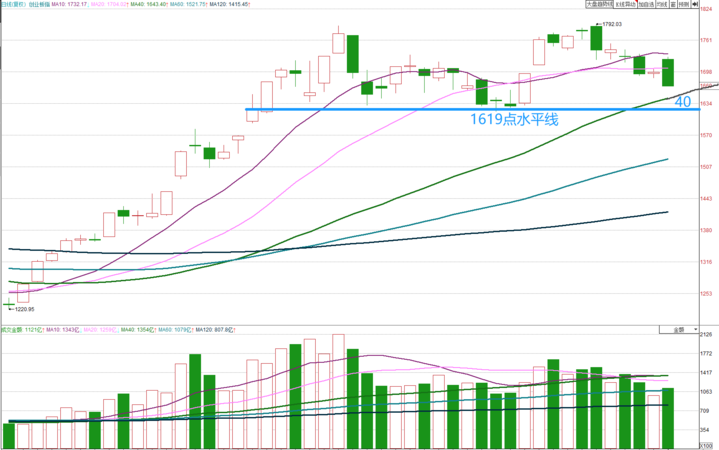Screen dimensions: 719x450
Task: Click the 日线(复权) period label
Action: point(13,4)
